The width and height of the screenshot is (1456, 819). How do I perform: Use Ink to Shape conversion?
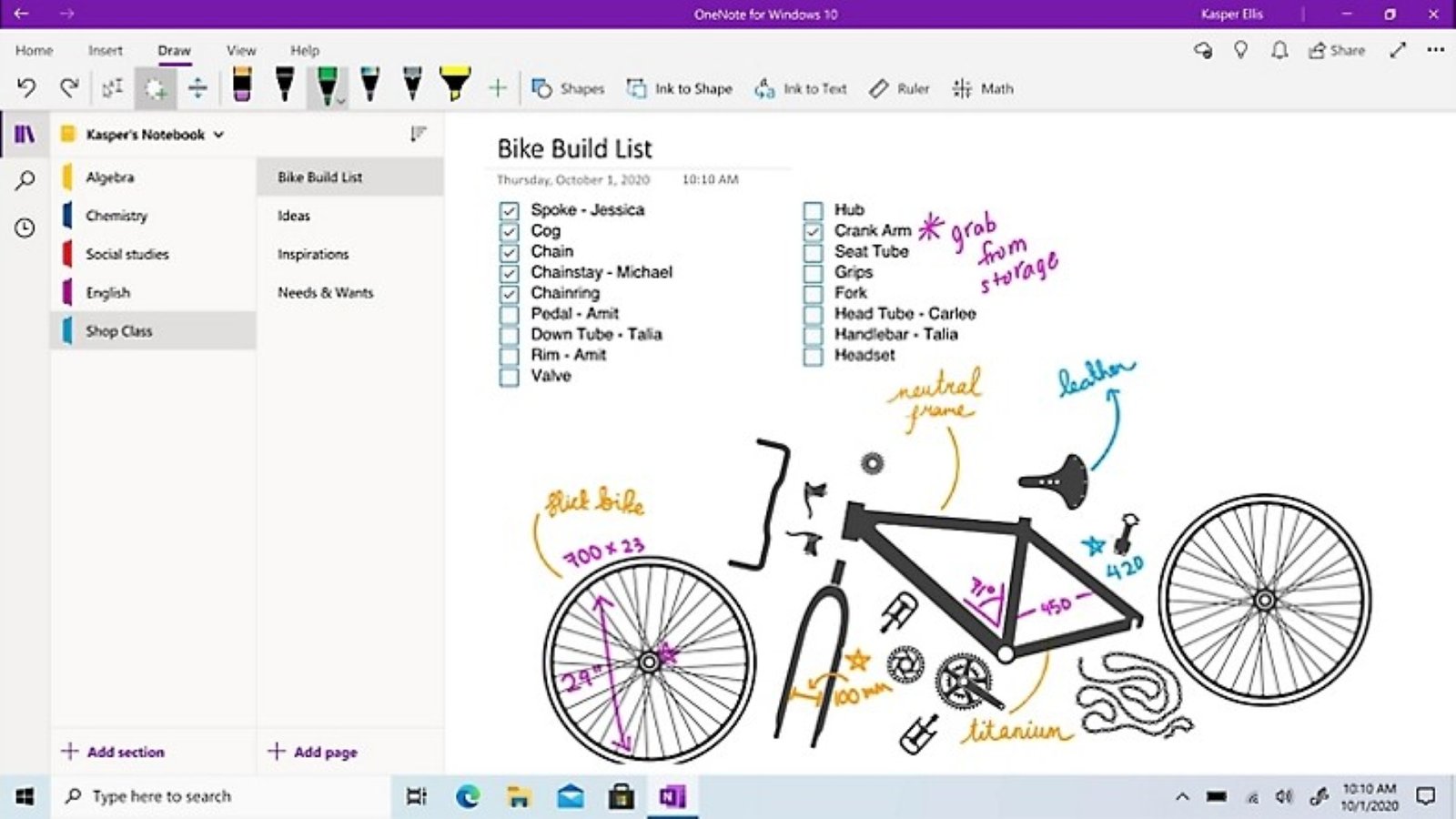pyautogui.click(x=679, y=88)
